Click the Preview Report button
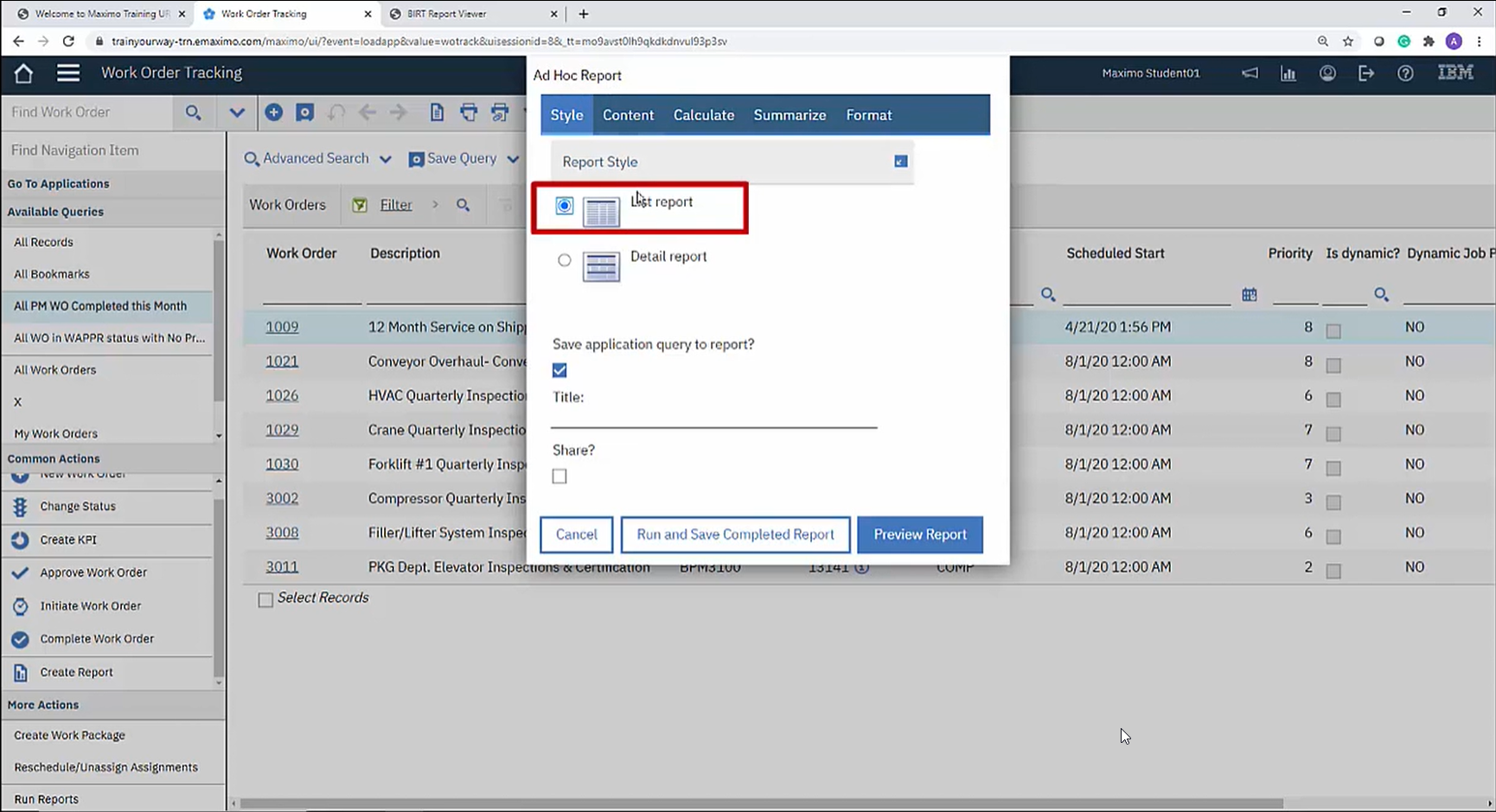 coord(919,534)
